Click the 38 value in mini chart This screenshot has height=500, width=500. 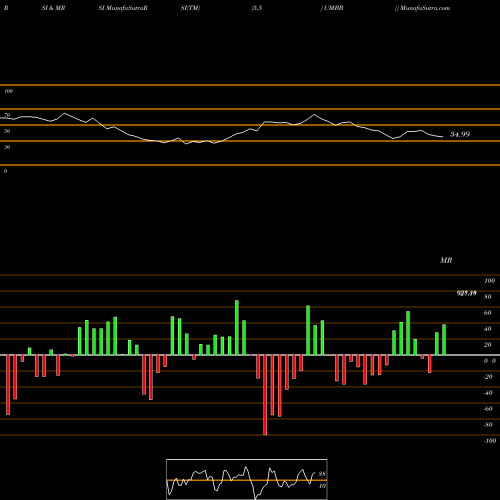tap(322, 474)
